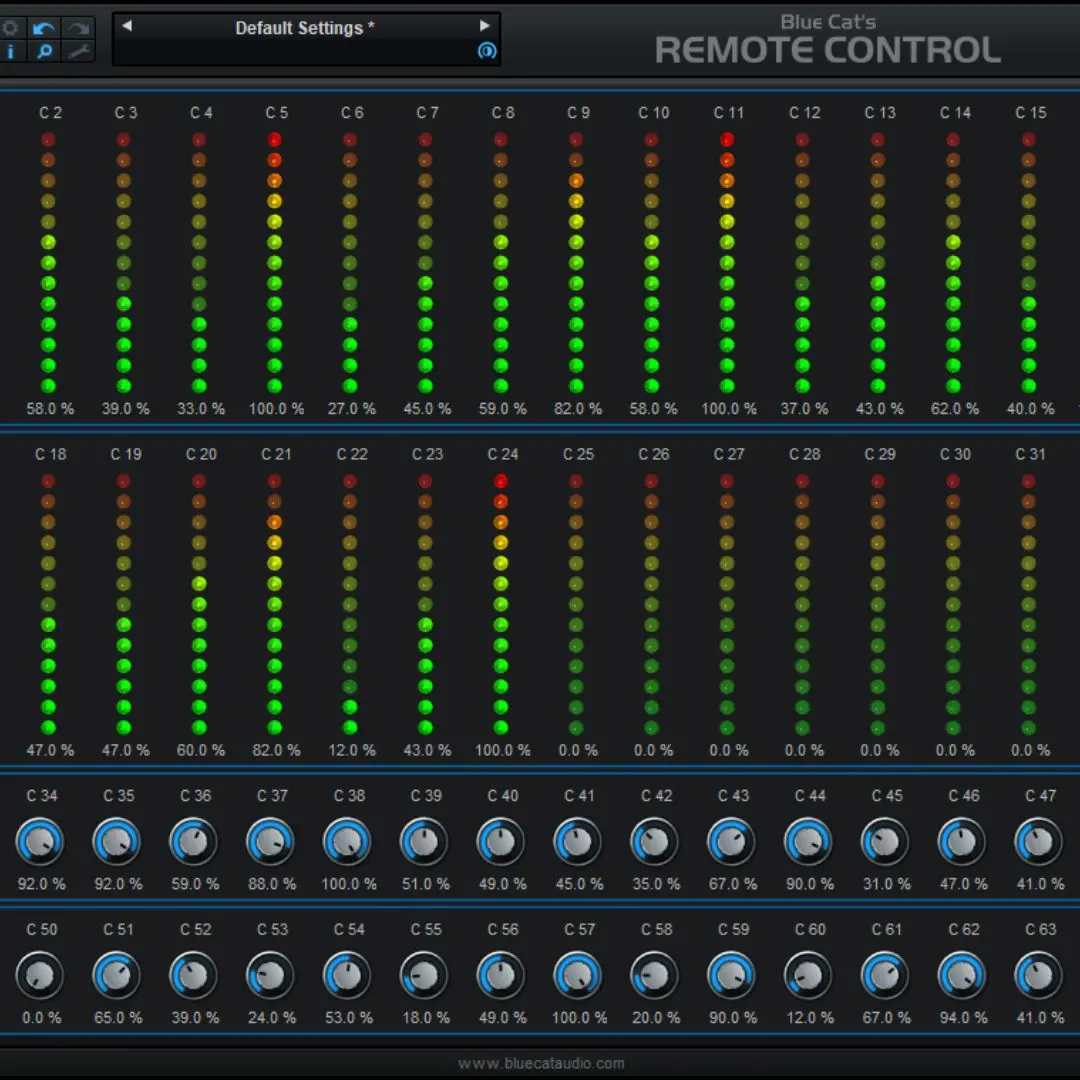
Task: Click the C 9 LED meter column
Action: (x=577, y=262)
